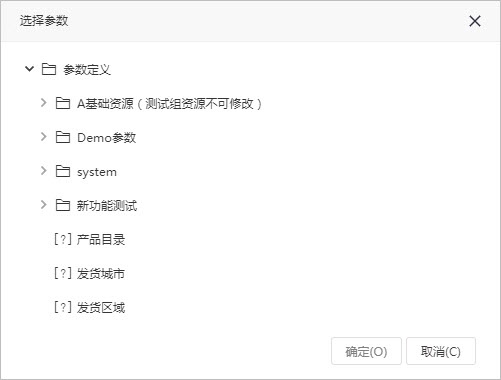
Task: Confirm with the 确定(O) button
Action: click(366, 351)
